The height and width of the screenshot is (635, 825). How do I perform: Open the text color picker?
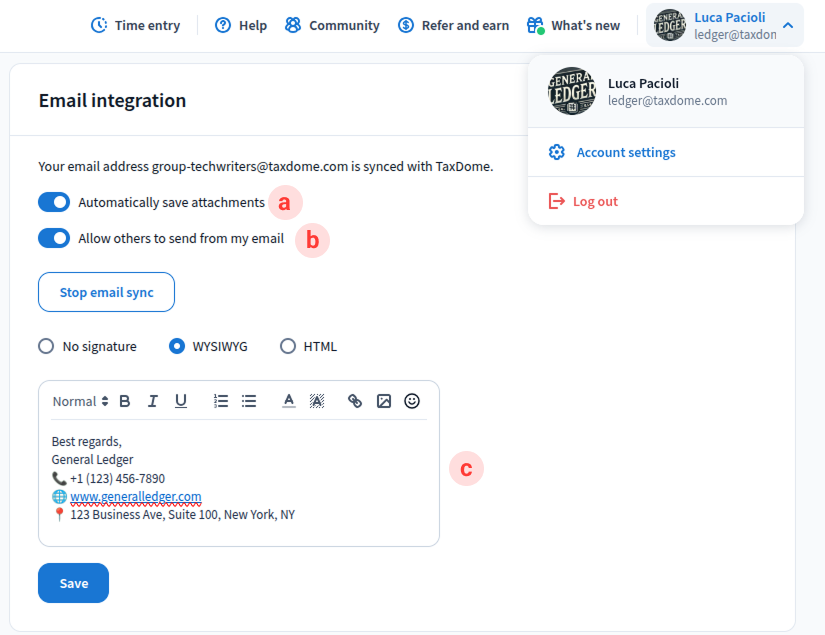coord(289,401)
